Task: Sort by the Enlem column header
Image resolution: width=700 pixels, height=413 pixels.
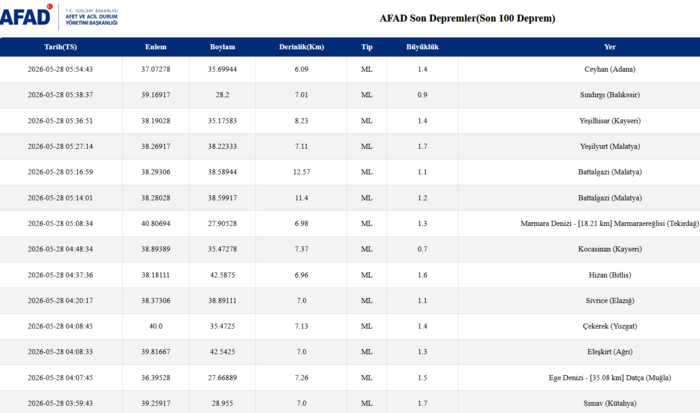Action: click(x=155, y=47)
